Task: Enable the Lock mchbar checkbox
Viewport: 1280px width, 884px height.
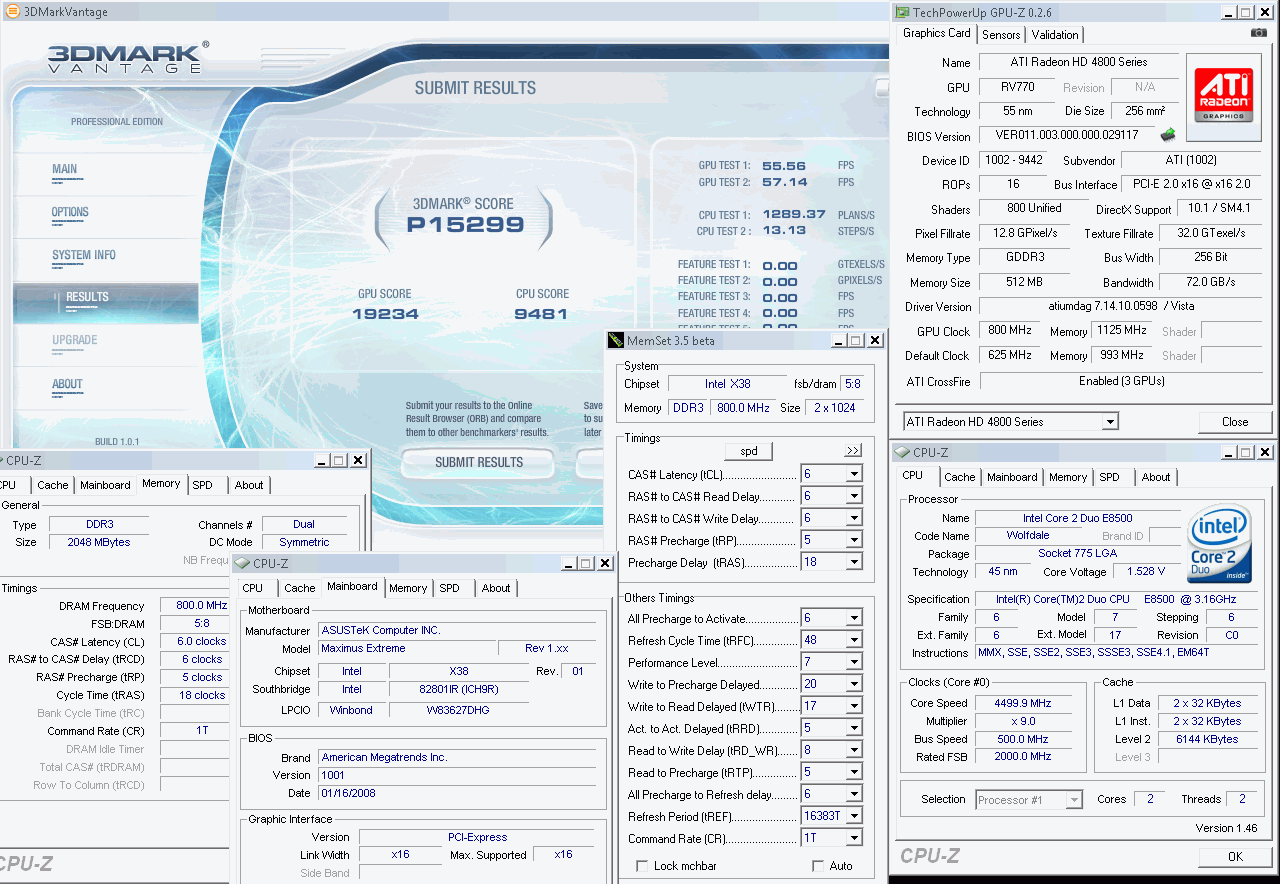Action: pos(642,865)
